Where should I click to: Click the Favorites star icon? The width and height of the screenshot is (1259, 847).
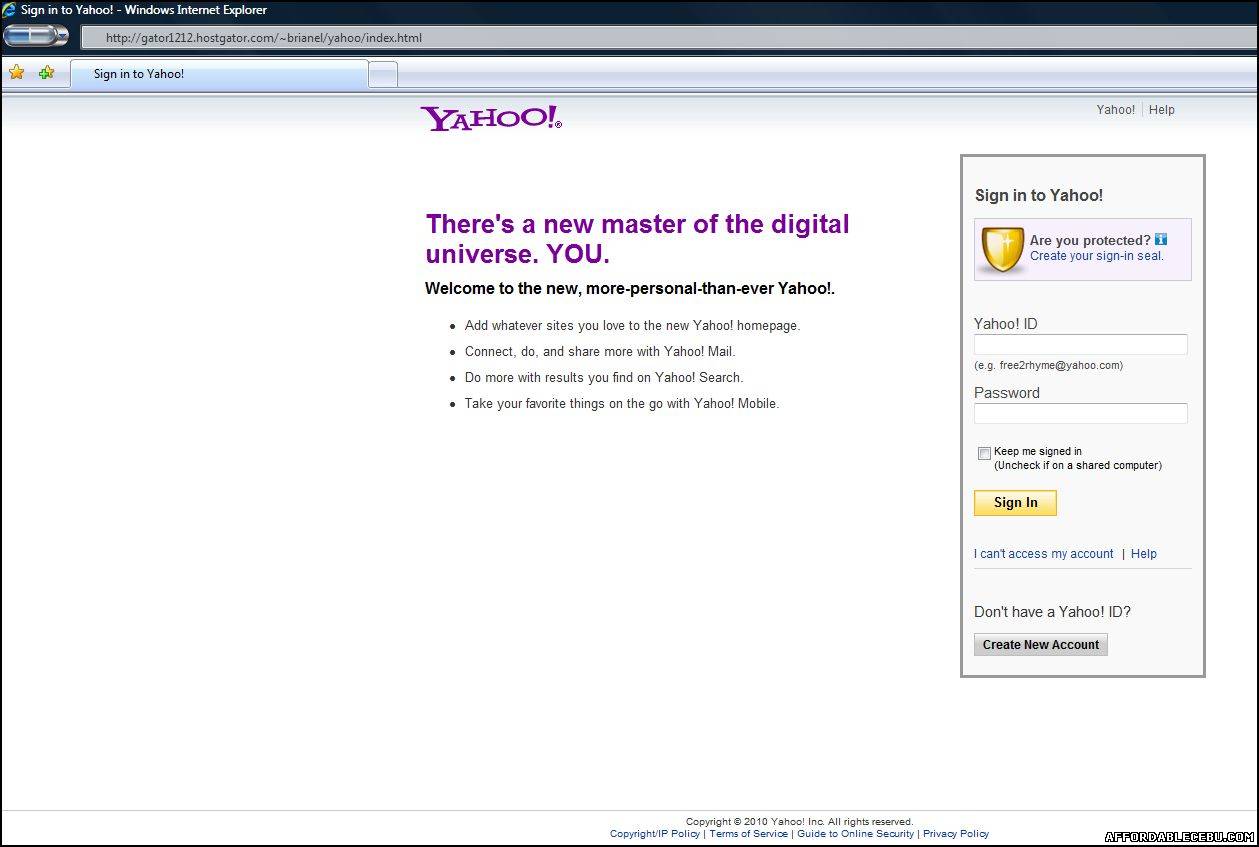click(17, 72)
